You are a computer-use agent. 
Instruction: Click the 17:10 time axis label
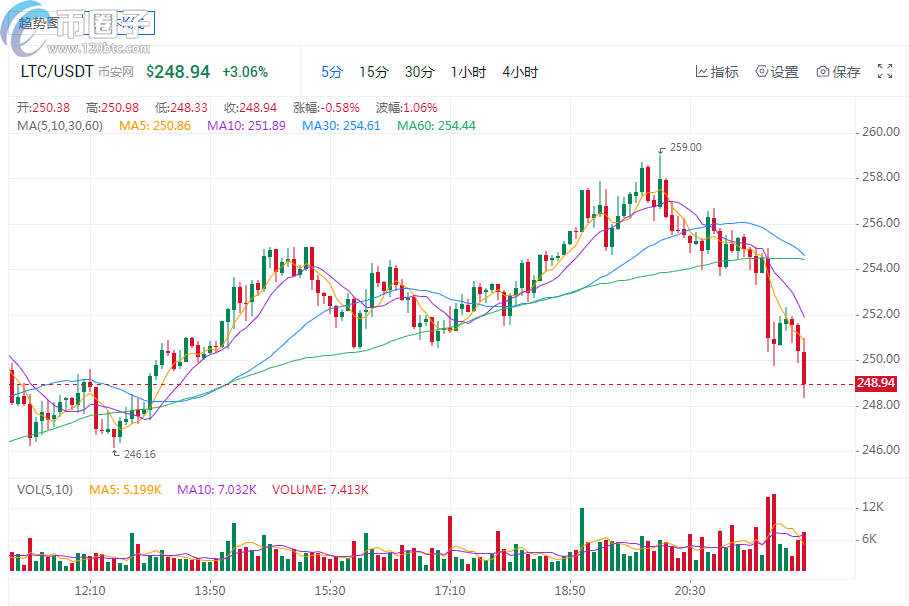(450, 591)
